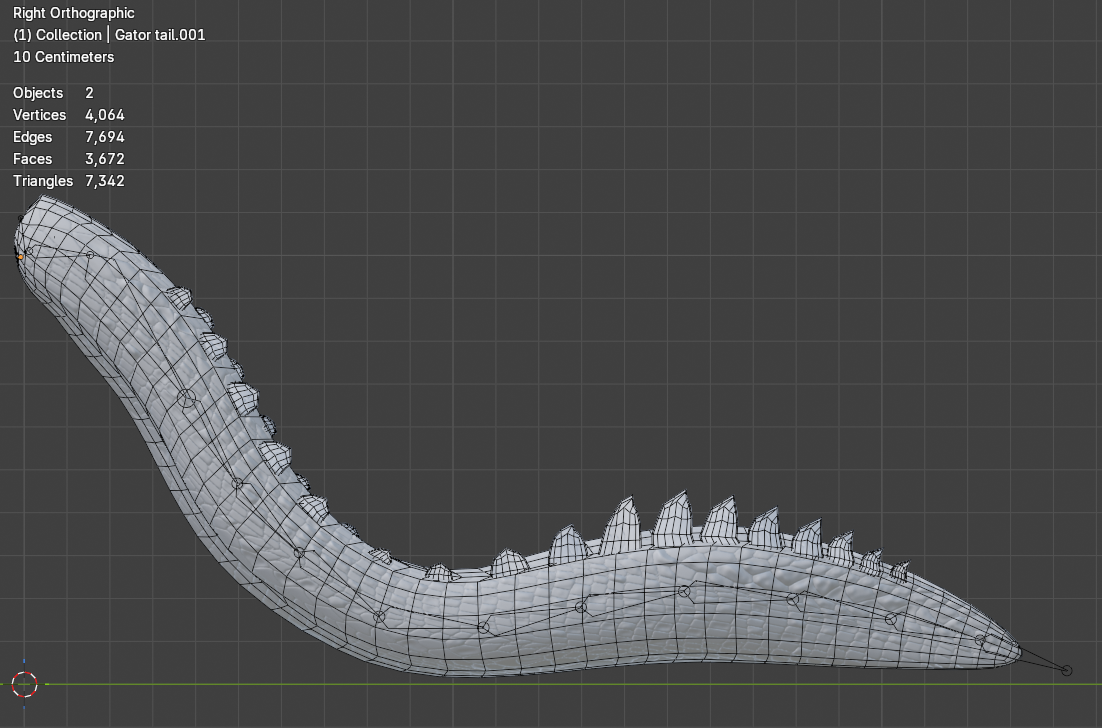Click the orange object origin dot
Image resolution: width=1102 pixels, height=728 pixels.
tap(20, 257)
